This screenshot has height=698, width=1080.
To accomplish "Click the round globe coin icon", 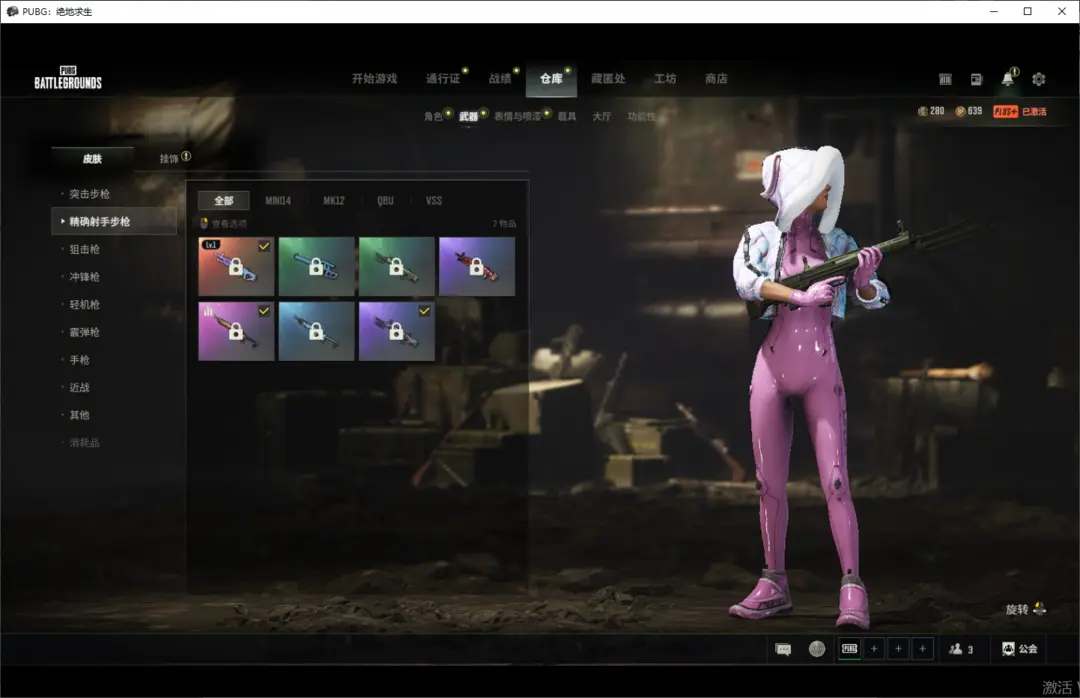I will 817,649.
